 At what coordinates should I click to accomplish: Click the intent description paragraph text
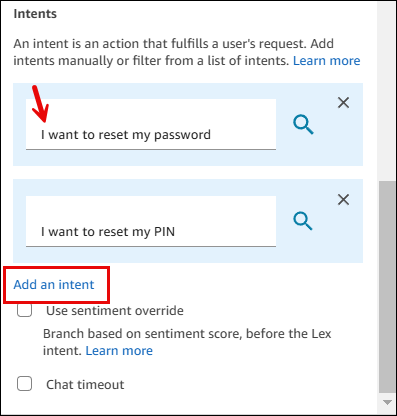coord(187,52)
